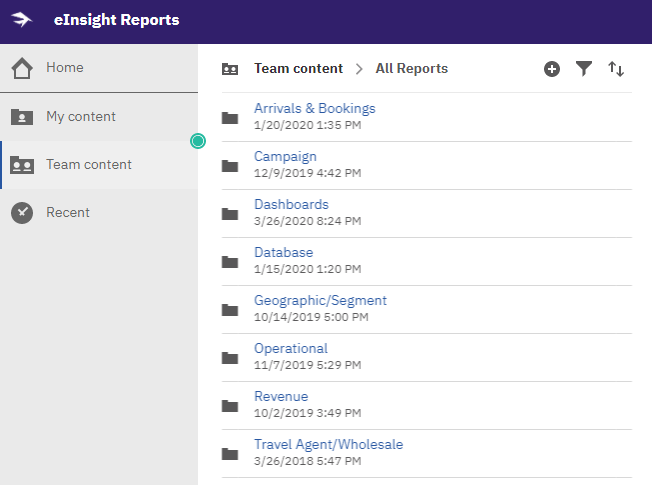
Task: Click the eInsight bird logo icon
Action: (22, 20)
